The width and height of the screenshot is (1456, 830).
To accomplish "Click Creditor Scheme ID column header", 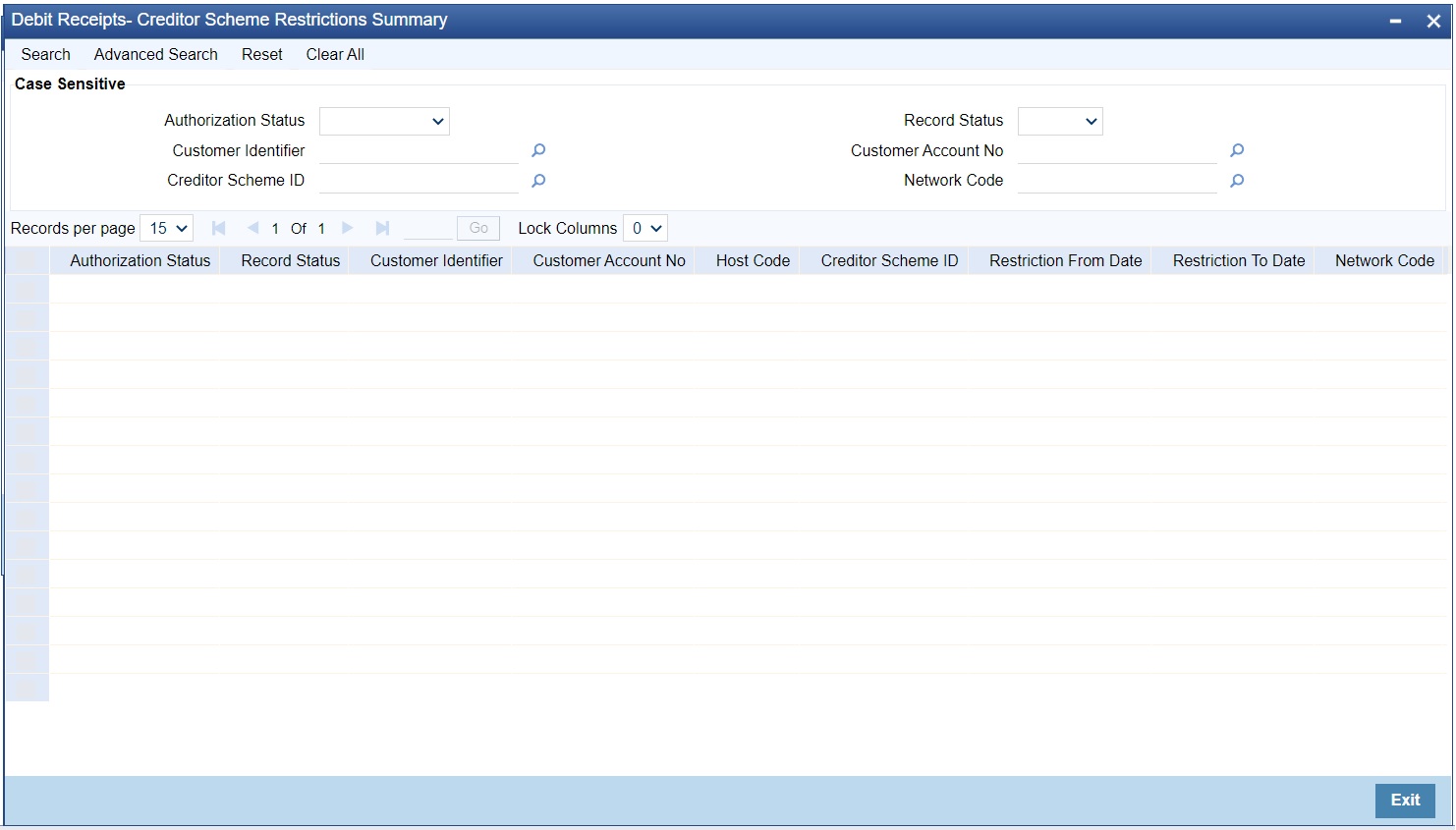I will (x=889, y=260).
